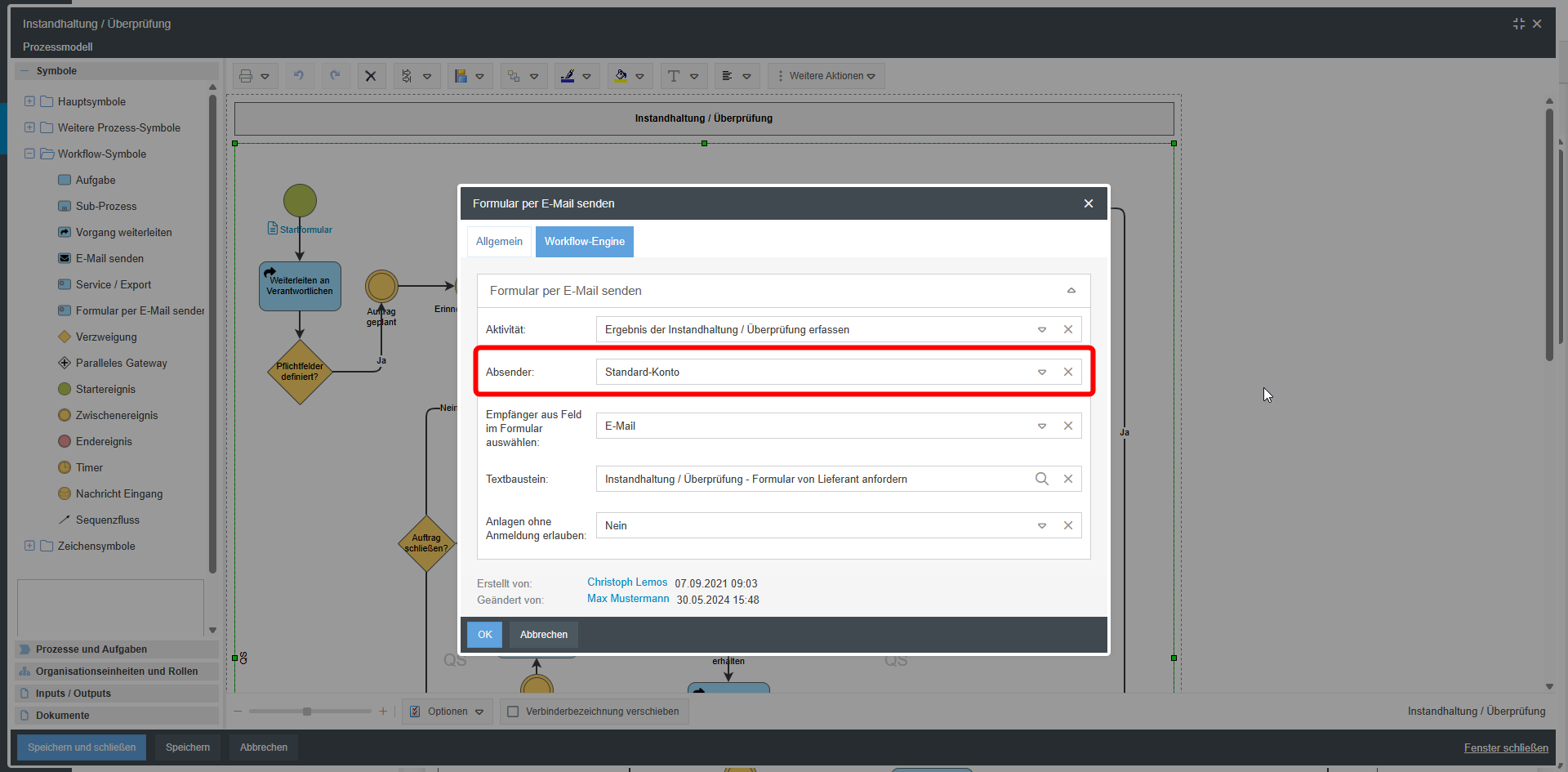Open the Weitere Aktionen menu
The height and width of the screenshot is (772, 1568).
pyautogui.click(x=826, y=76)
